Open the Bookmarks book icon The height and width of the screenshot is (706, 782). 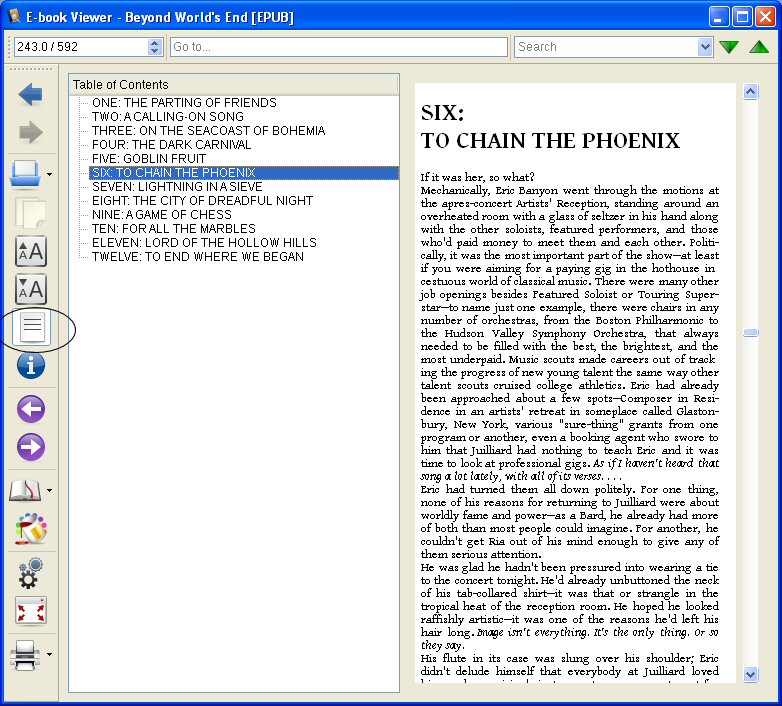coord(25,491)
